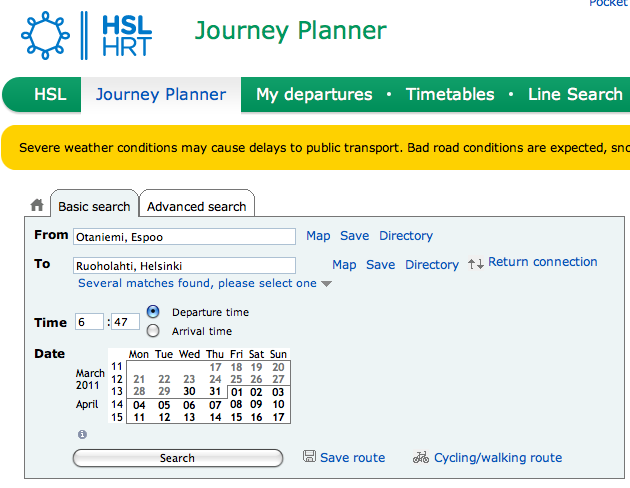Open the My departures menu item
This screenshot has height=488, width=630.
[x=314, y=94]
